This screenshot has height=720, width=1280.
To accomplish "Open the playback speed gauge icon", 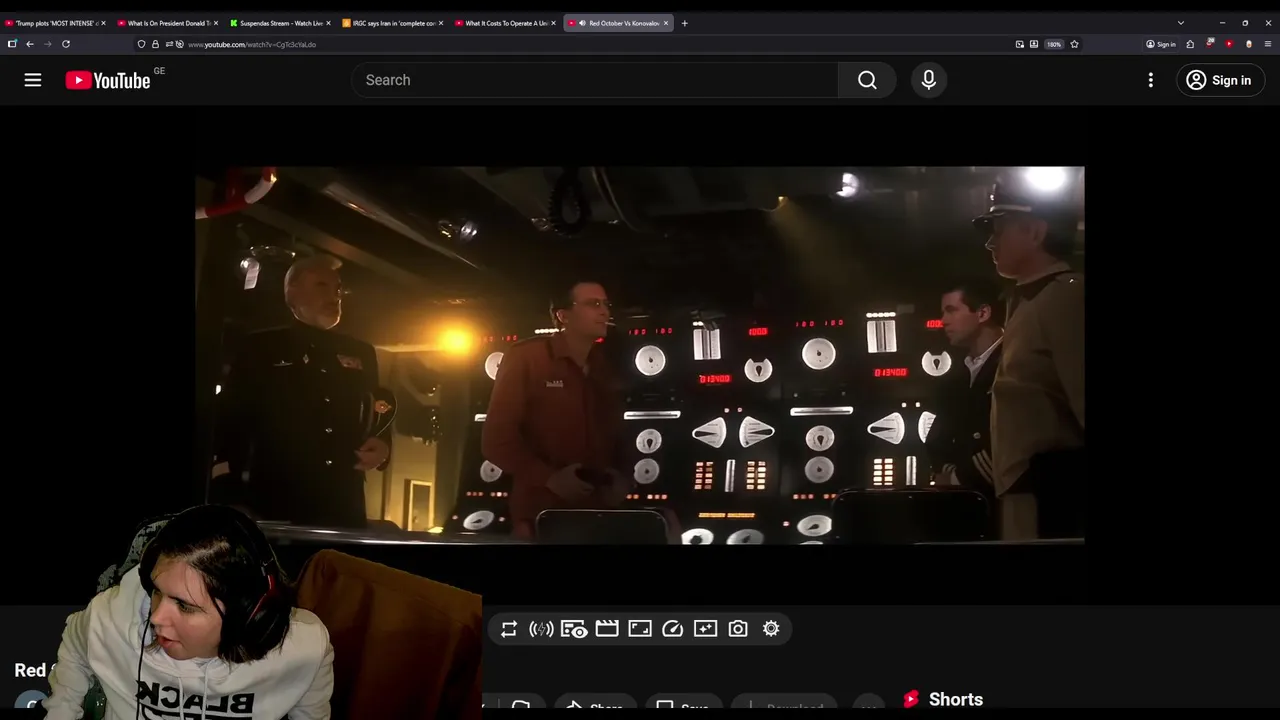I will click(673, 629).
